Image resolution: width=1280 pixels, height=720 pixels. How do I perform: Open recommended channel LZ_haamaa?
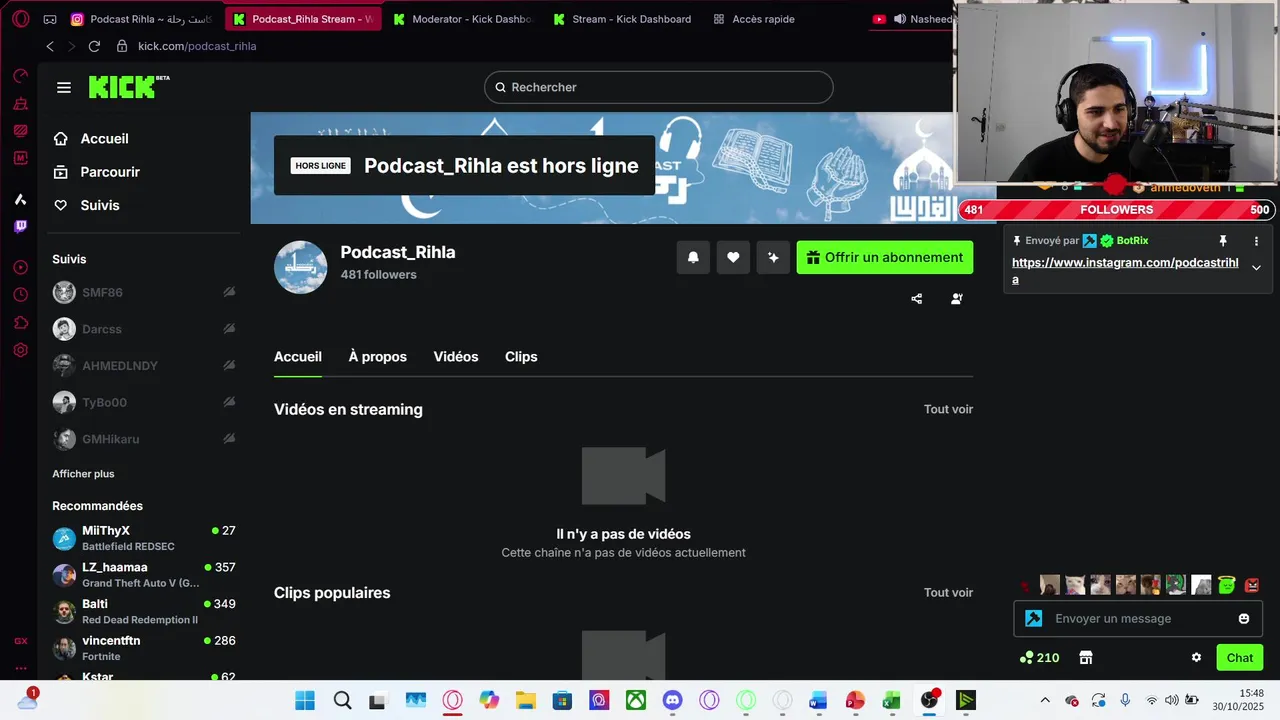point(144,575)
